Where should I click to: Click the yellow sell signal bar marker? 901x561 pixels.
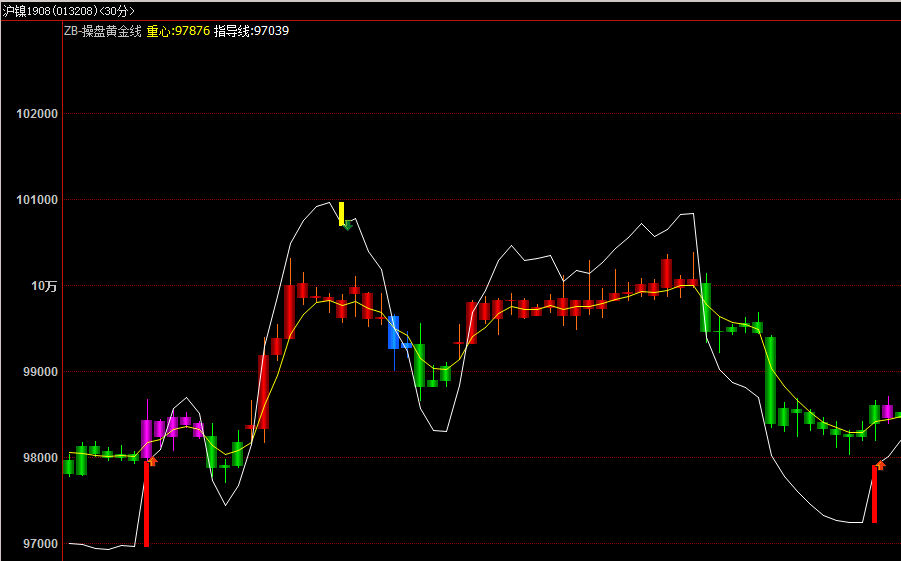(341, 213)
